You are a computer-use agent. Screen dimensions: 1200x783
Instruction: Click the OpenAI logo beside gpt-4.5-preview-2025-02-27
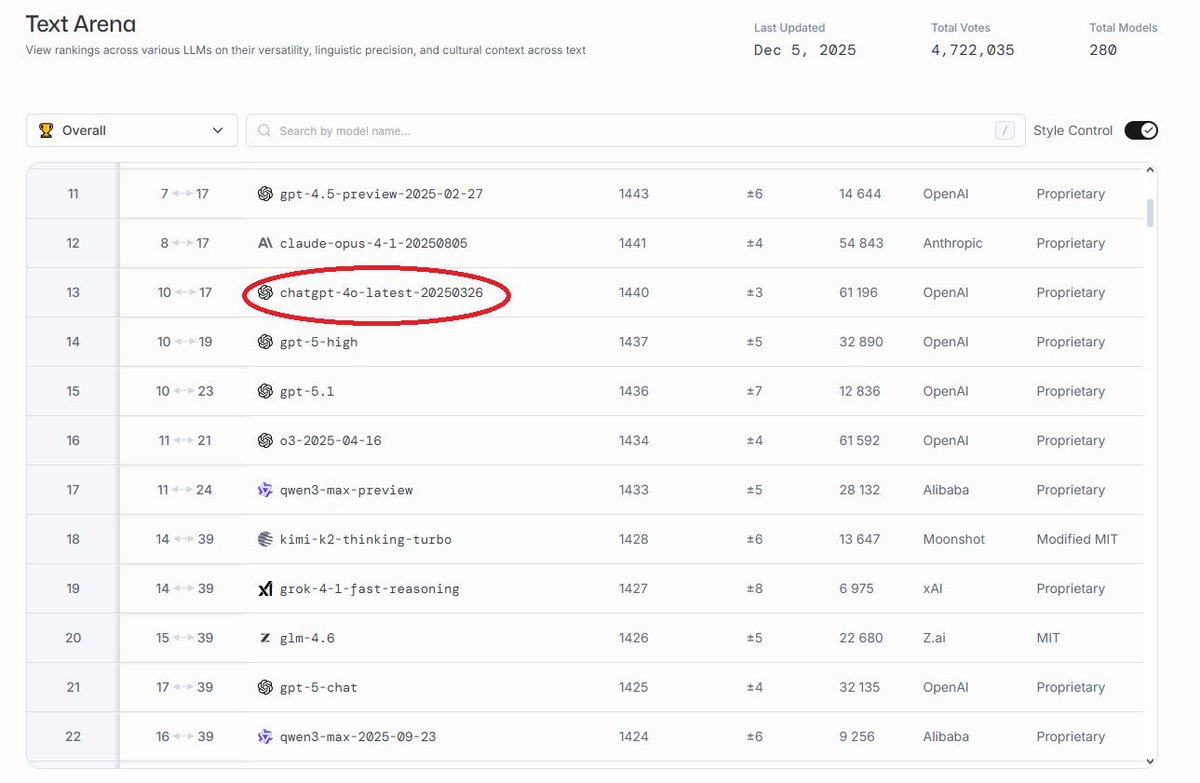pos(265,194)
